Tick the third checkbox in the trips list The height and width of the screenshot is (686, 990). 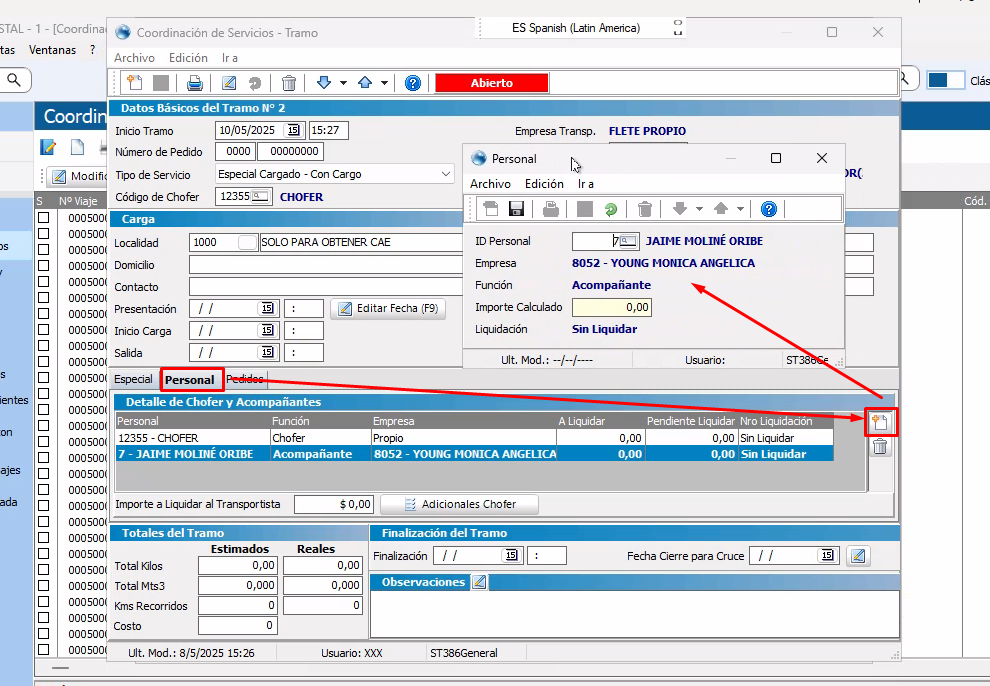pyautogui.click(x=44, y=249)
